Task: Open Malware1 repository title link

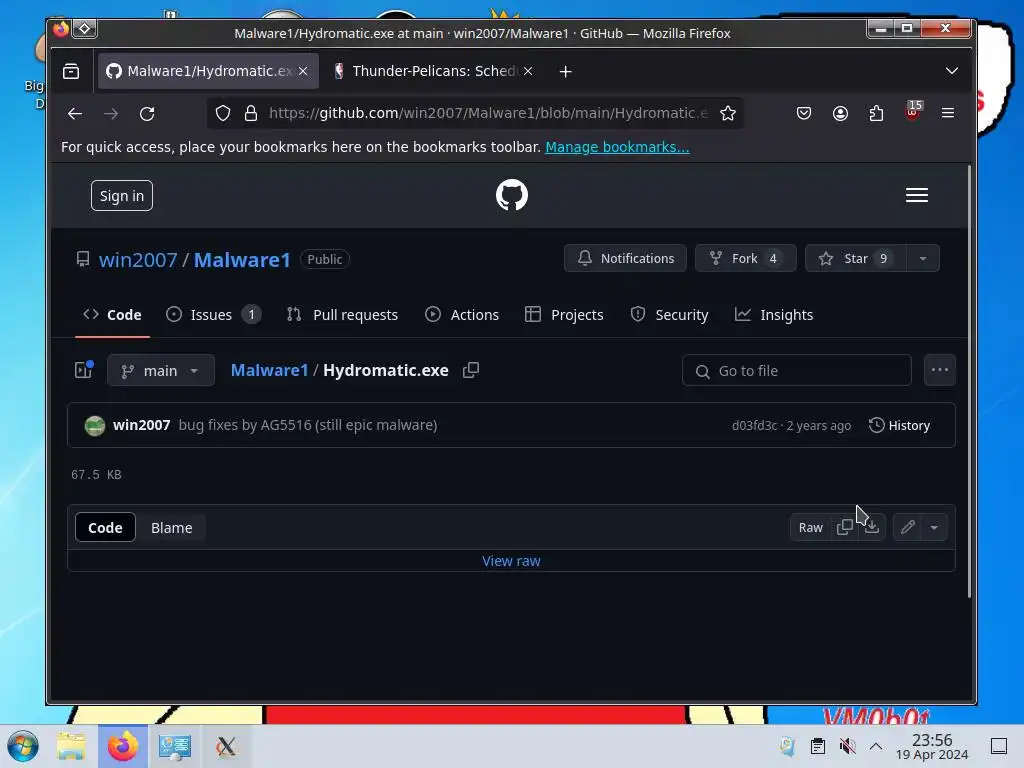Action: tap(242, 260)
